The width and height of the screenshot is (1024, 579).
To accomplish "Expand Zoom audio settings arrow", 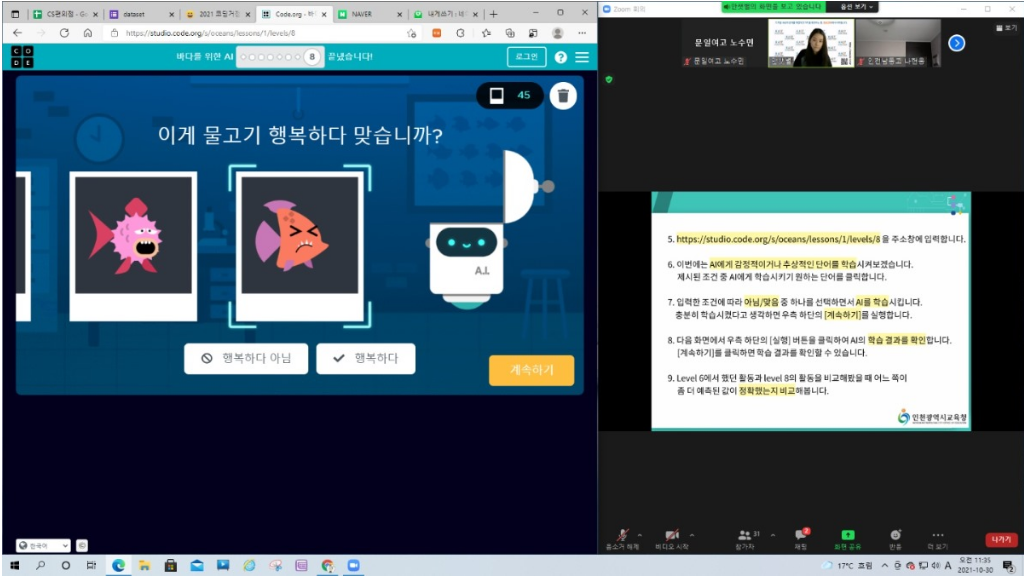I will pyautogui.click(x=640, y=535).
